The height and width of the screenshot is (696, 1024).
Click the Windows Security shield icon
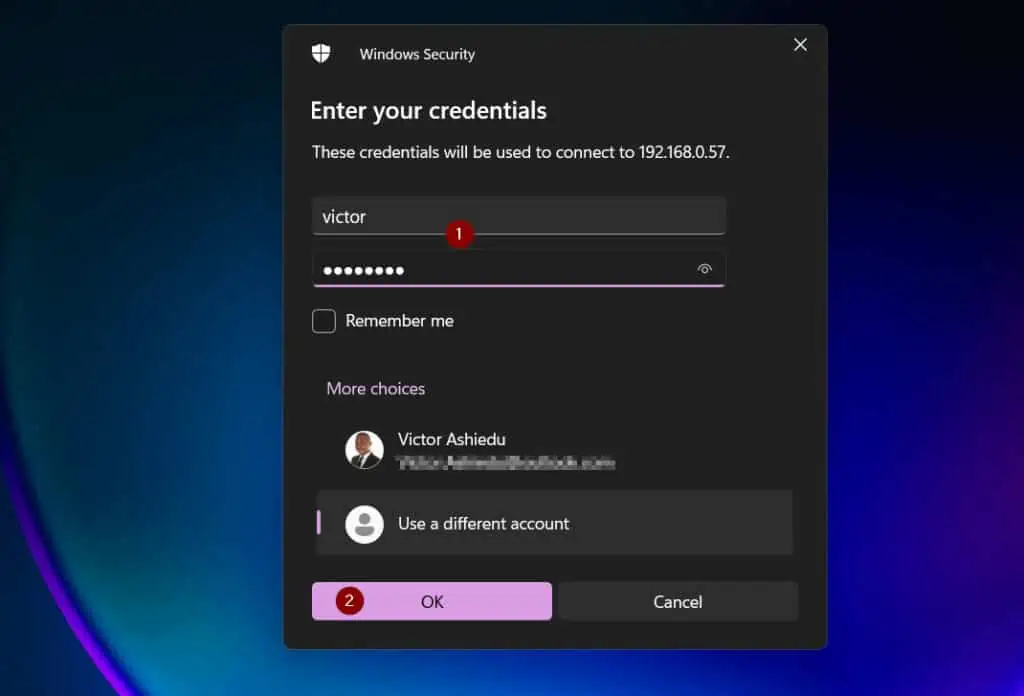click(321, 54)
